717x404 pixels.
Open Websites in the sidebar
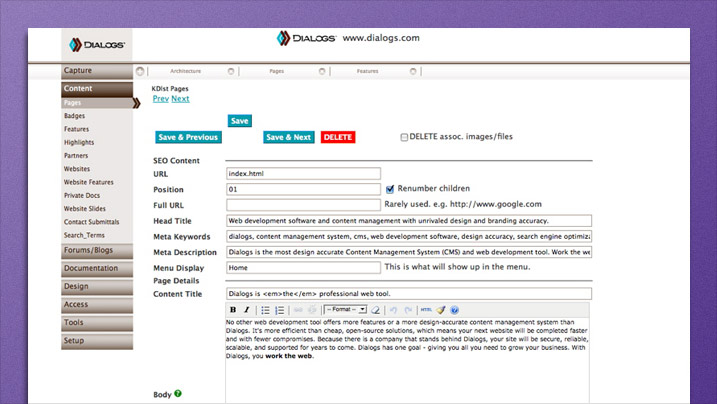click(77, 169)
